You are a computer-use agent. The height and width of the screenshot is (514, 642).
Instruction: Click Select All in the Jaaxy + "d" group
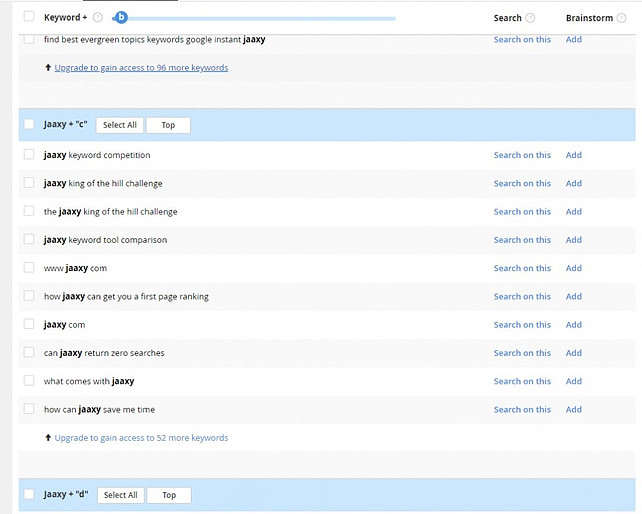point(120,495)
